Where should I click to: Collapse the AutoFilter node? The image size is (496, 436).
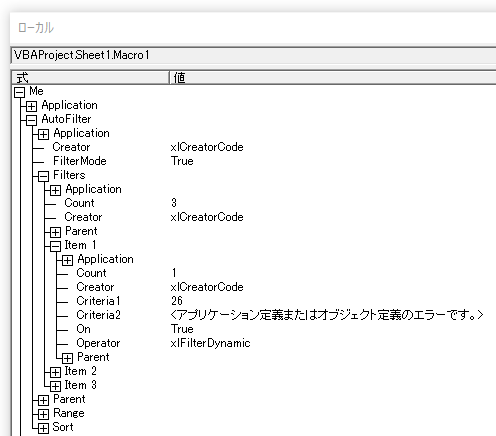coord(31,120)
